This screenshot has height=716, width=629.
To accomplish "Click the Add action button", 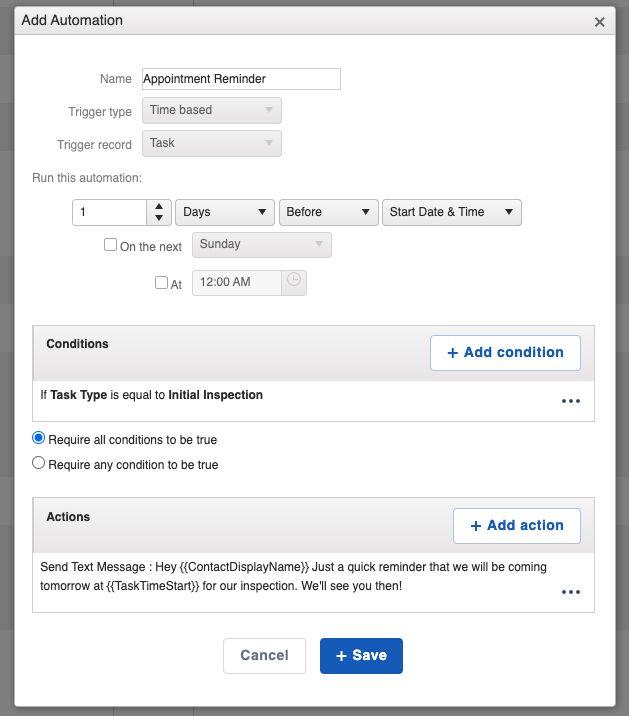I will pyautogui.click(x=517, y=526).
